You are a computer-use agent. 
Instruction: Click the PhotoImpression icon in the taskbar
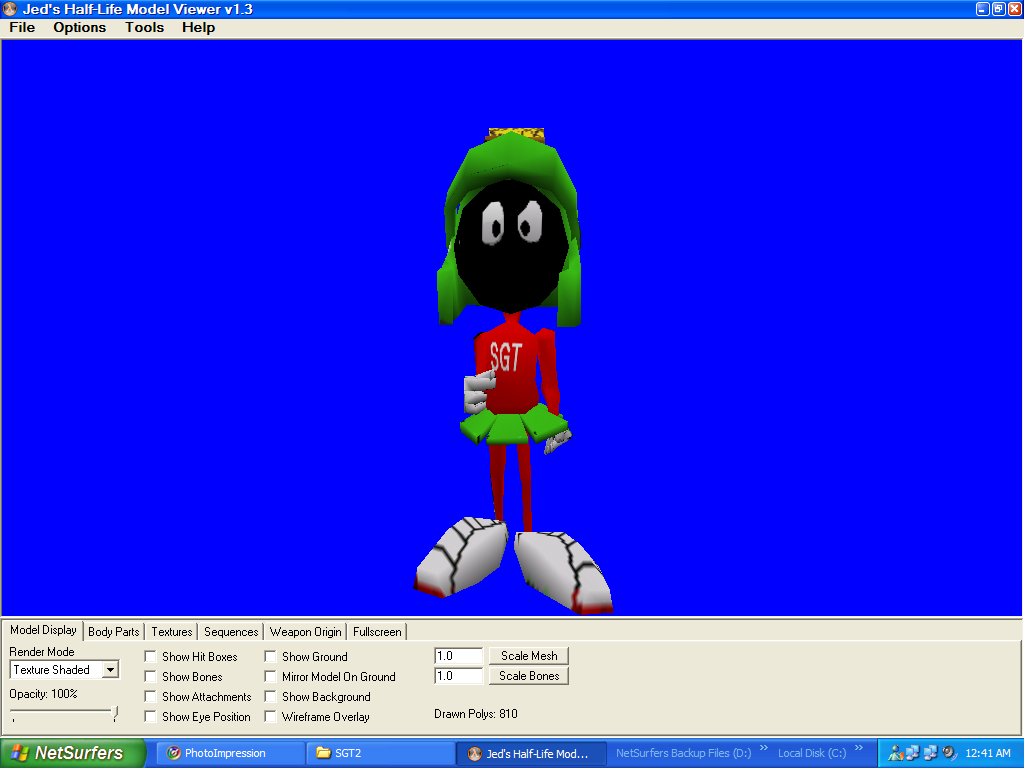174,753
